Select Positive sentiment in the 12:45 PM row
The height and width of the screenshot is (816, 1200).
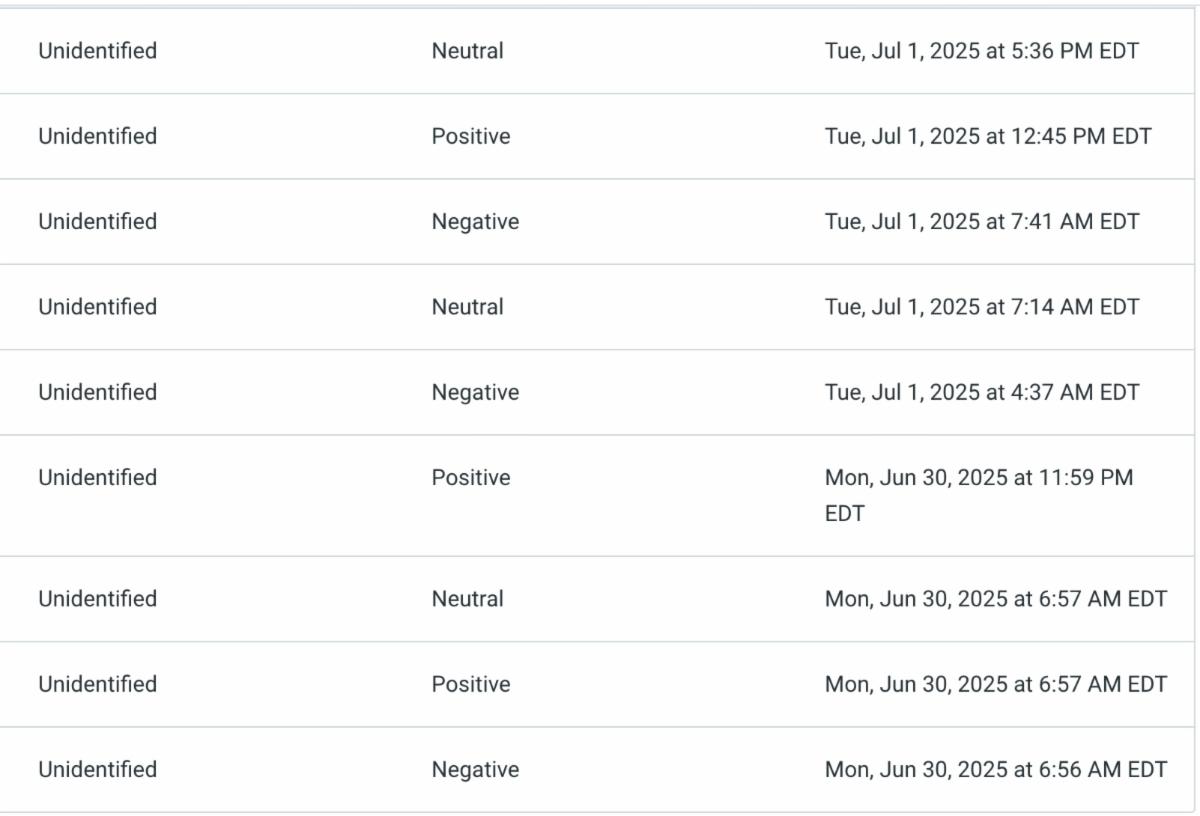[x=470, y=136]
